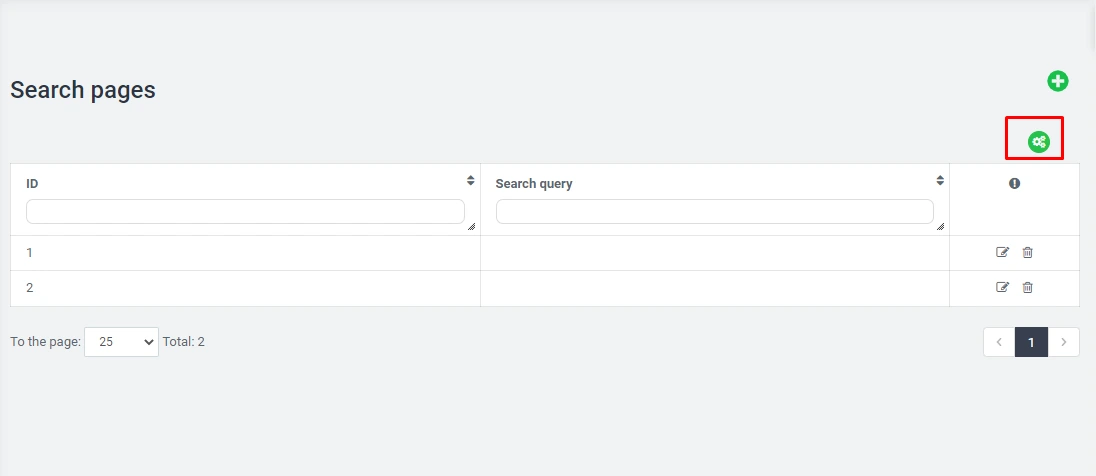This screenshot has height=476, width=1096.
Task: Focus the ID filter input field
Action: [x=245, y=212]
